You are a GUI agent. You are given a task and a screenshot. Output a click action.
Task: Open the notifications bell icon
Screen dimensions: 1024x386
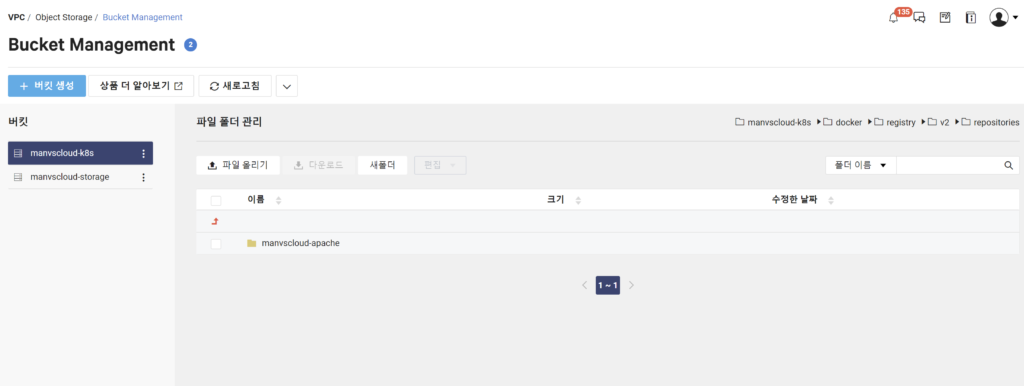click(x=894, y=18)
